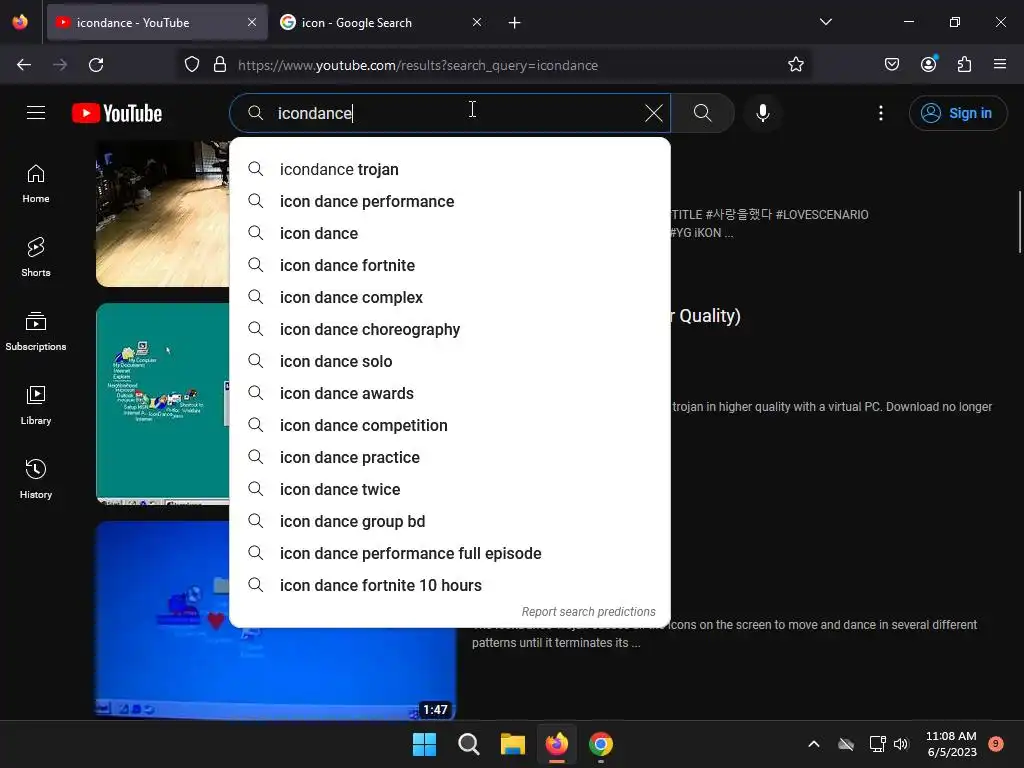Open the teal Windows desktop video thumbnail
The width and height of the screenshot is (1024, 768).
pyautogui.click(x=163, y=403)
